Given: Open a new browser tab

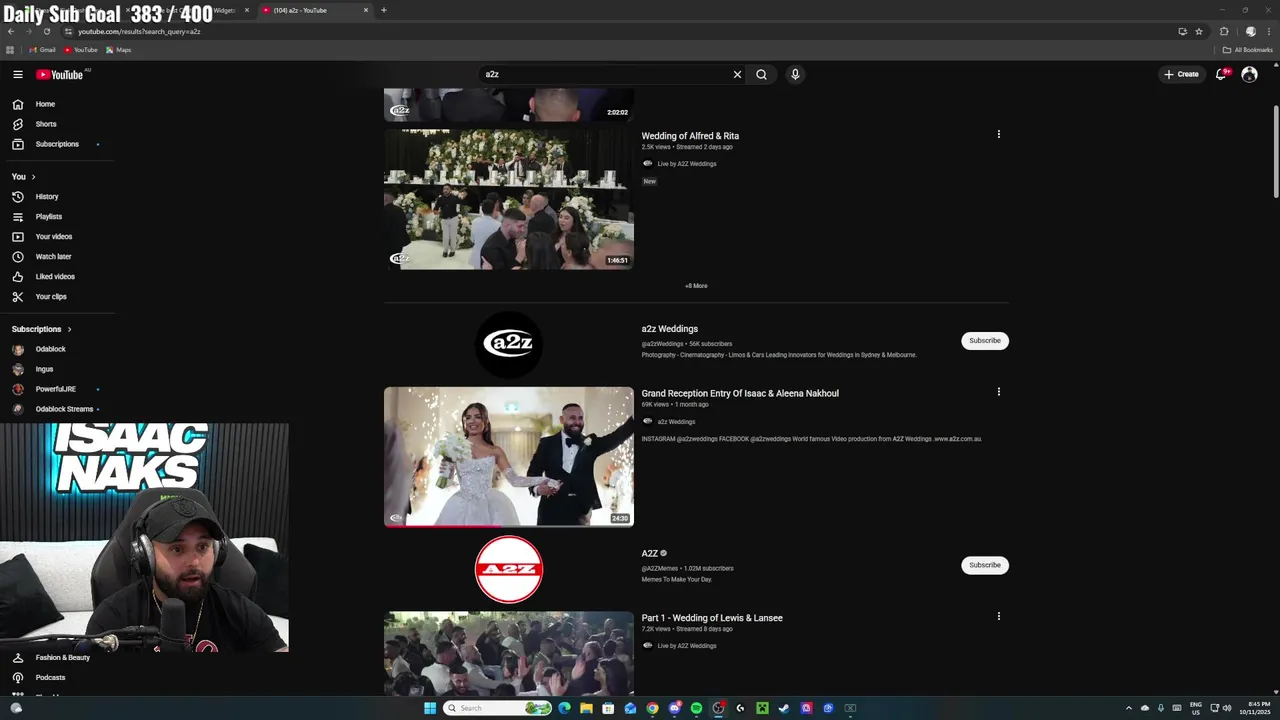Looking at the screenshot, I should [383, 10].
